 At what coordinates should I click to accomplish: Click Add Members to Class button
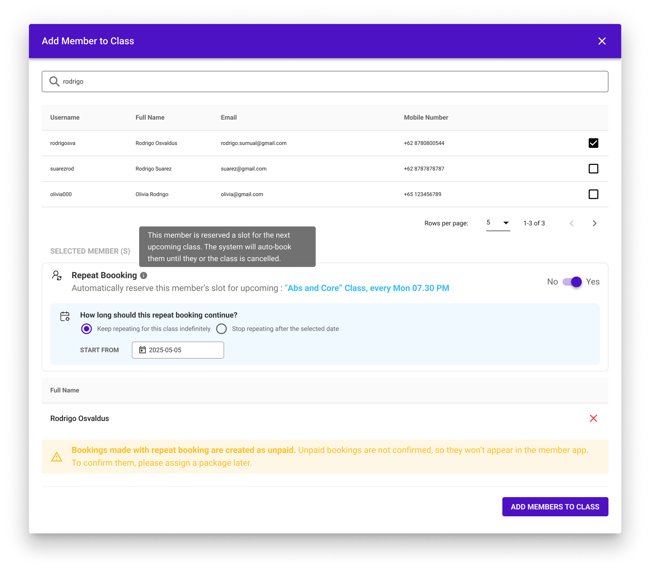pos(555,507)
